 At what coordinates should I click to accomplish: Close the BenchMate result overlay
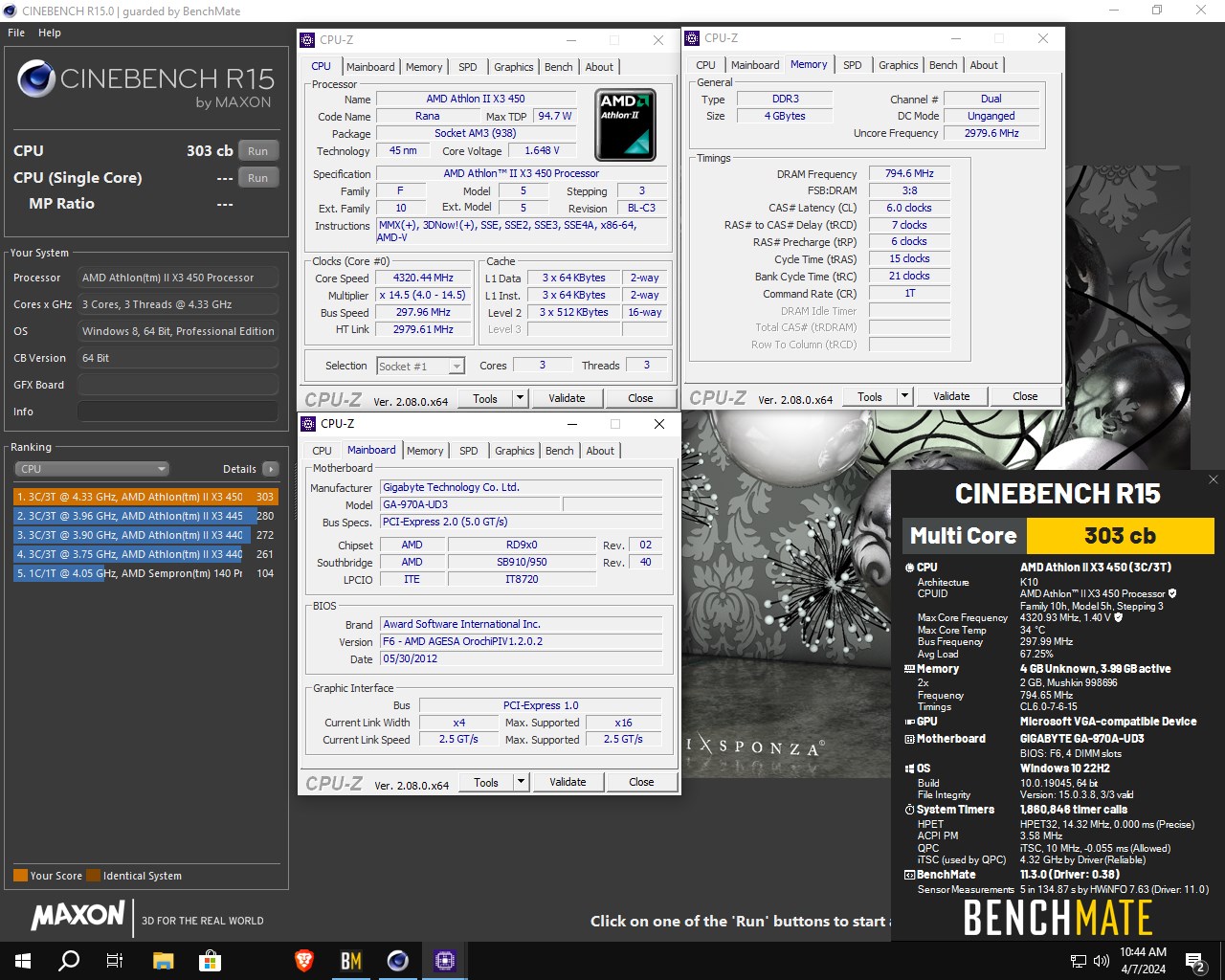tap(1214, 479)
